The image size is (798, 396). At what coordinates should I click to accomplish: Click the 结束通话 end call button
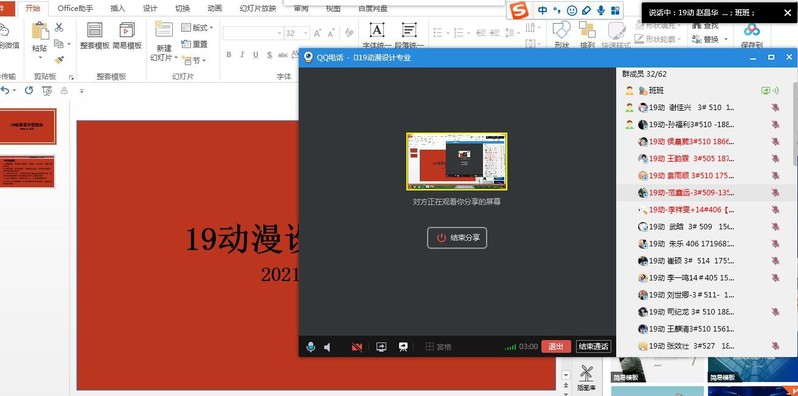coord(593,347)
